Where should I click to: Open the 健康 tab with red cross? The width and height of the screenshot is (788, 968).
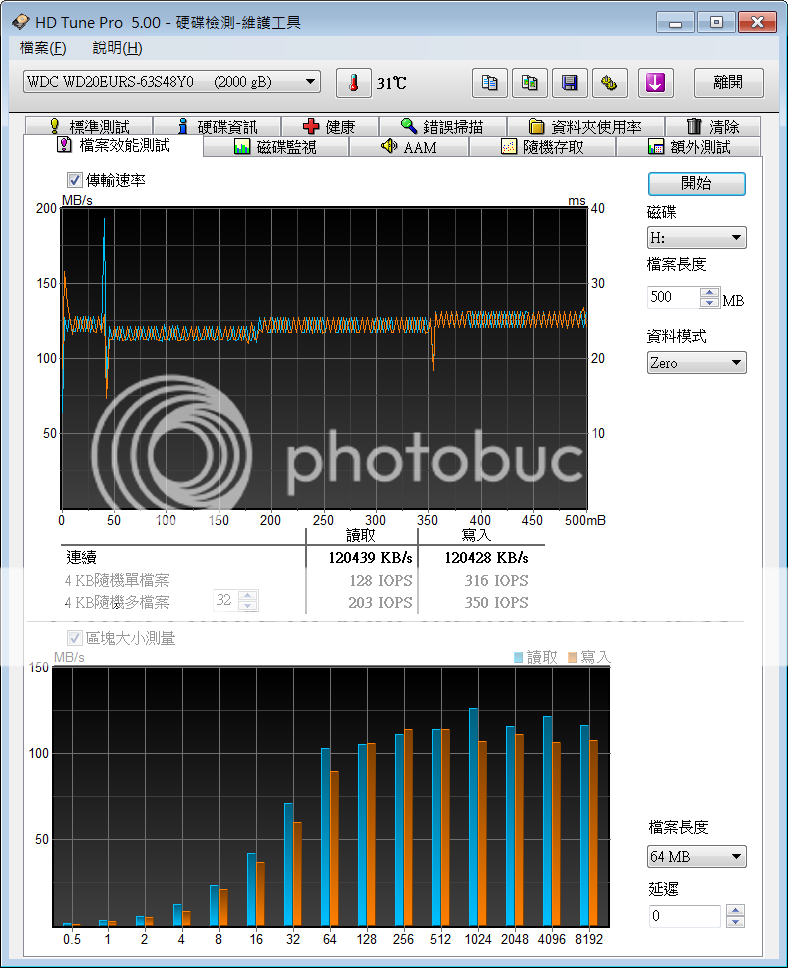(328, 127)
